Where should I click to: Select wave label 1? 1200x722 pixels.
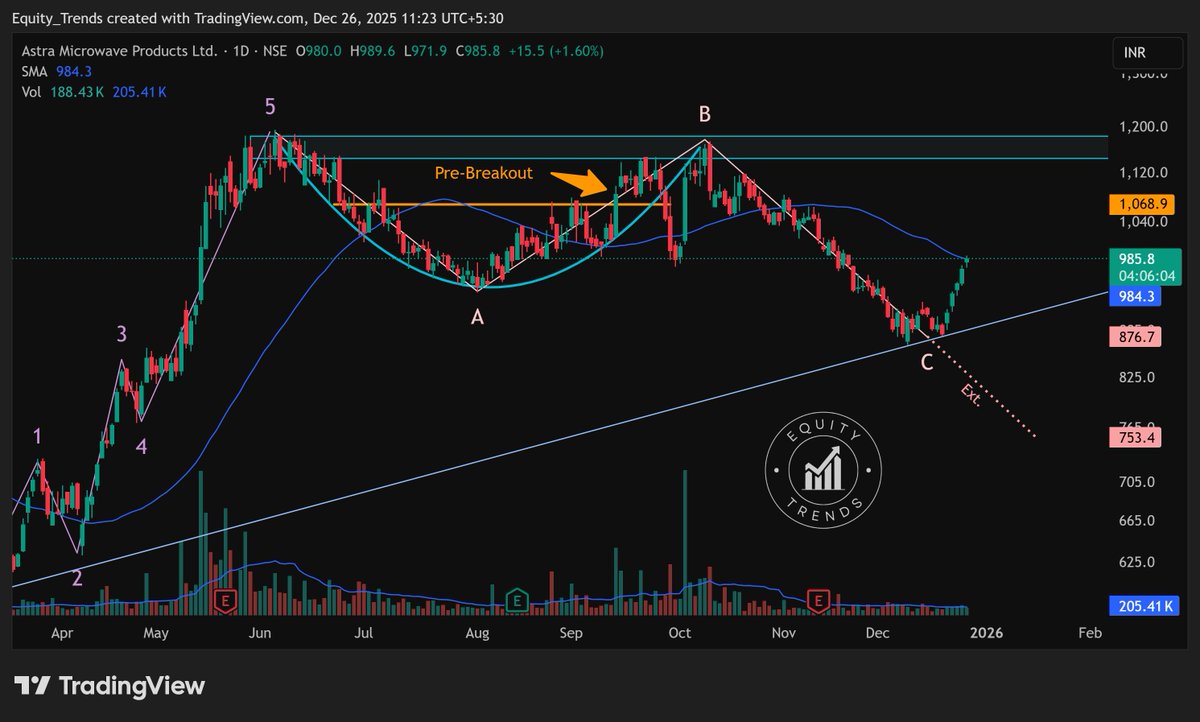37,436
